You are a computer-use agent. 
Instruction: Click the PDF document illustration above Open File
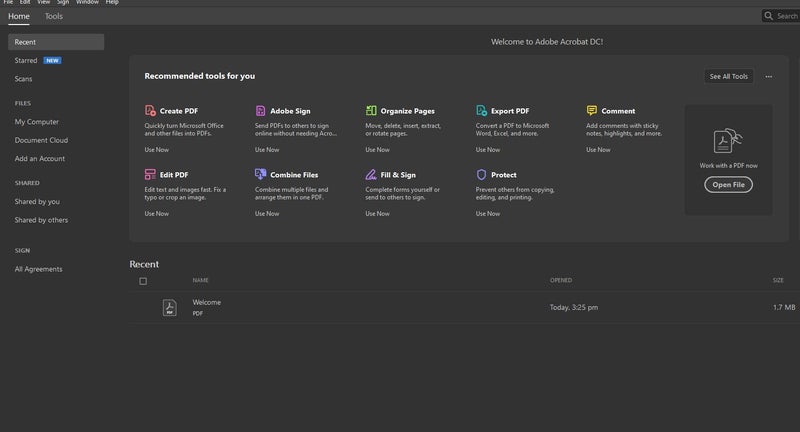(728, 140)
